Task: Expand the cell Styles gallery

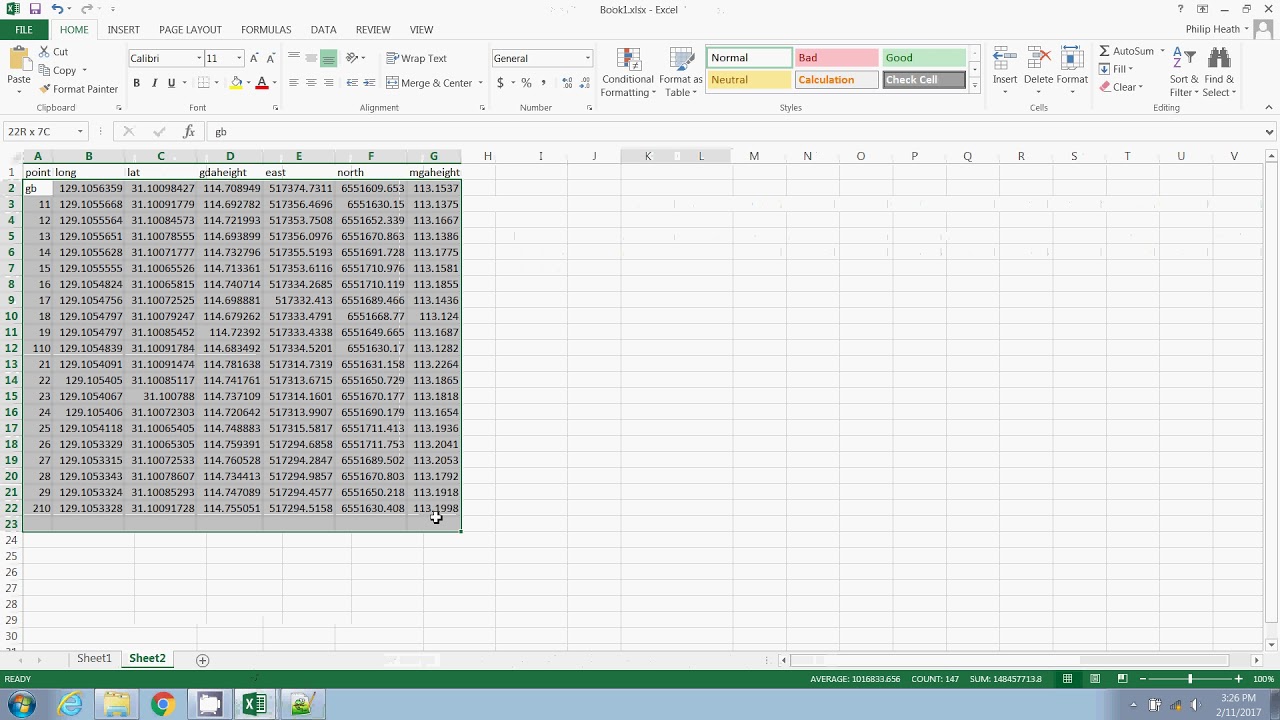Action: pyautogui.click(x=975, y=86)
